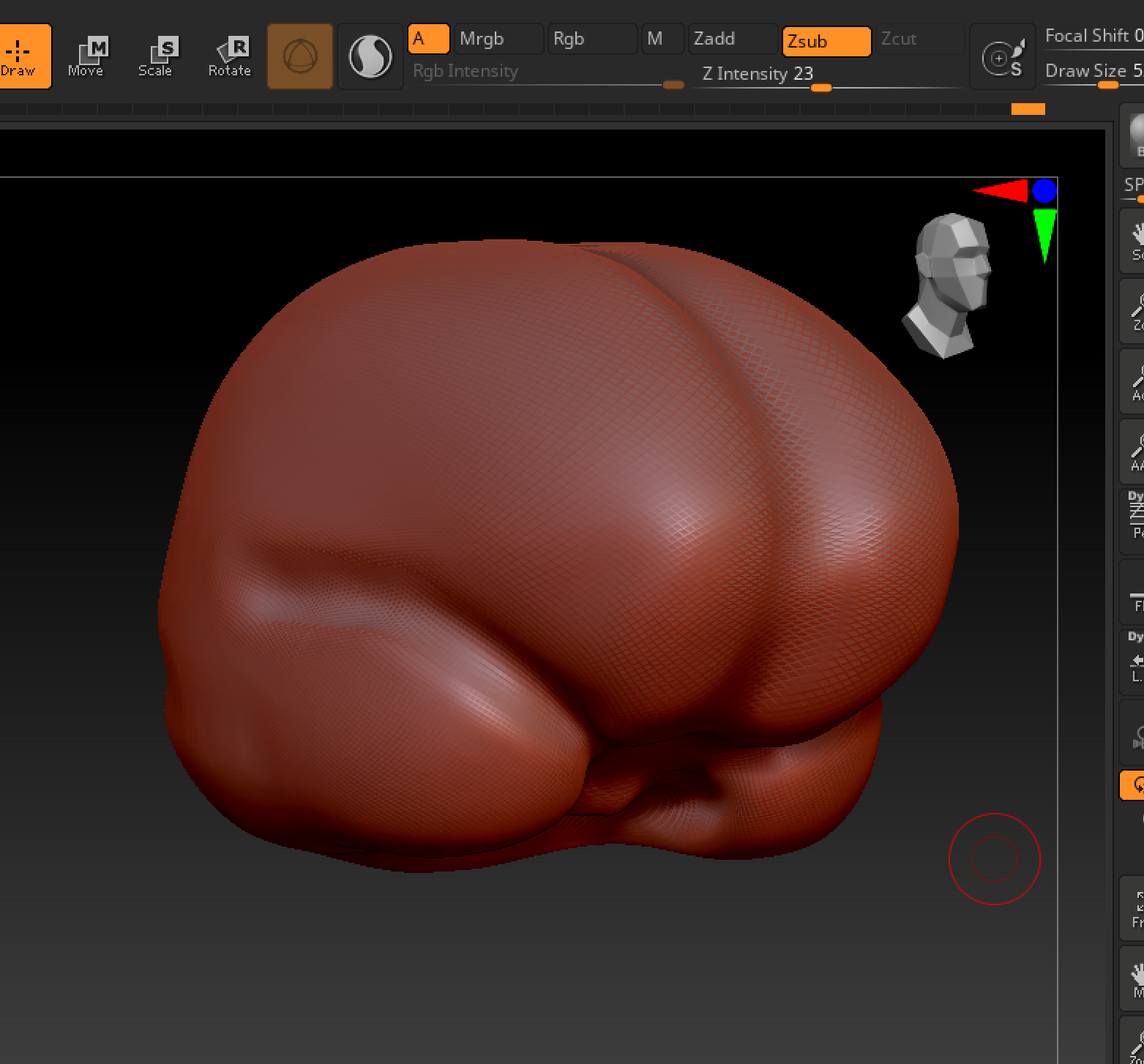1144x1064 pixels.
Task: Switch to the Move transform tool
Action: [x=87, y=56]
